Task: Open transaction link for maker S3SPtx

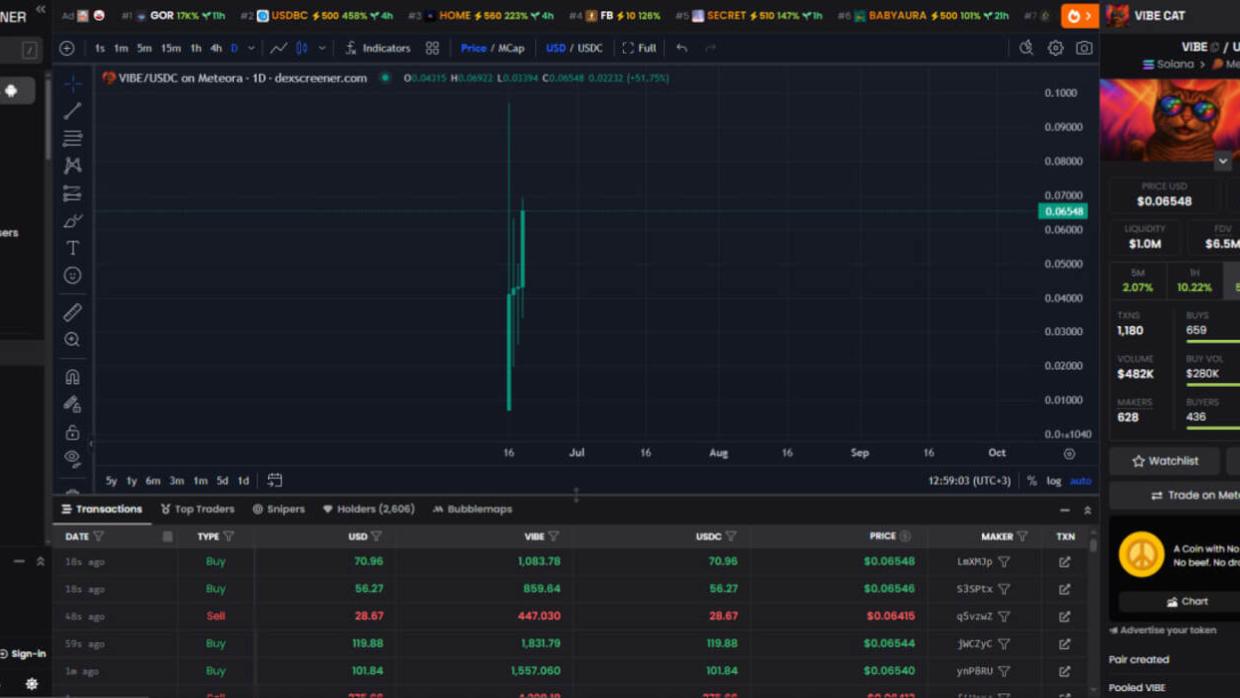Action: click(1065, 589)
